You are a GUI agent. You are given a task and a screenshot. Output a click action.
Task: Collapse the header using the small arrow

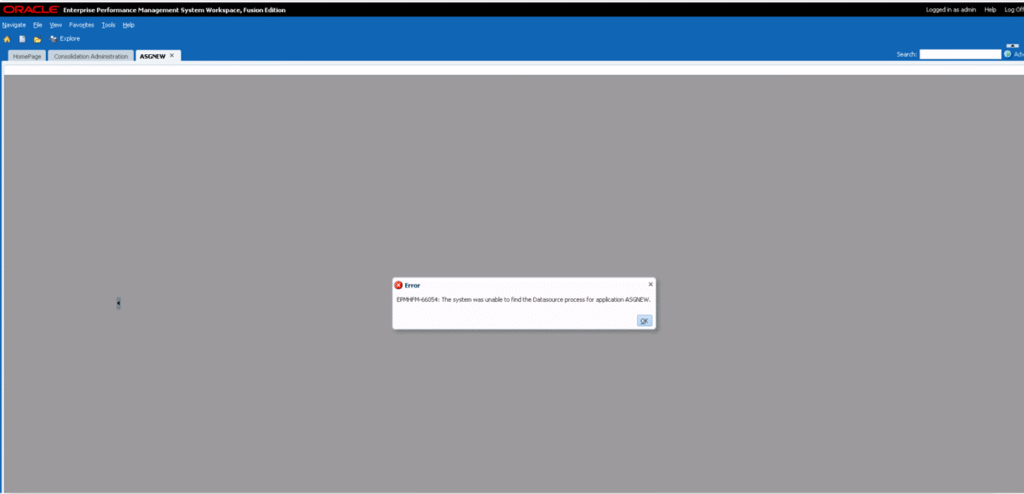[x=1012, y=45]
